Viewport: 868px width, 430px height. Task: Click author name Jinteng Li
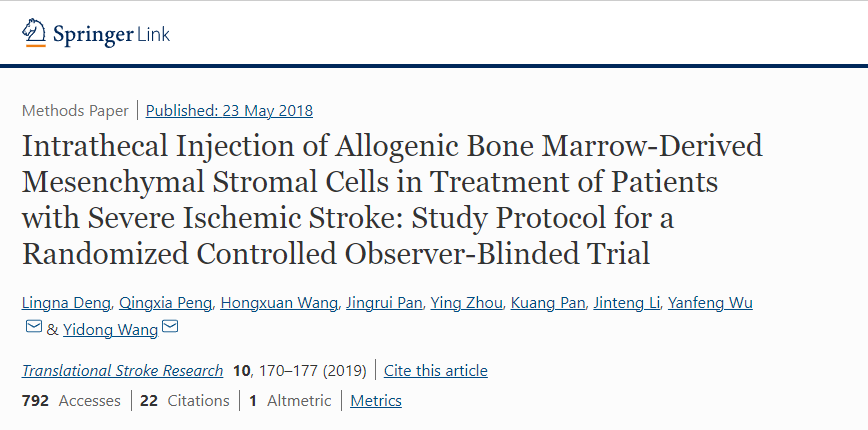pyautogui.click(x=626, y=303)
